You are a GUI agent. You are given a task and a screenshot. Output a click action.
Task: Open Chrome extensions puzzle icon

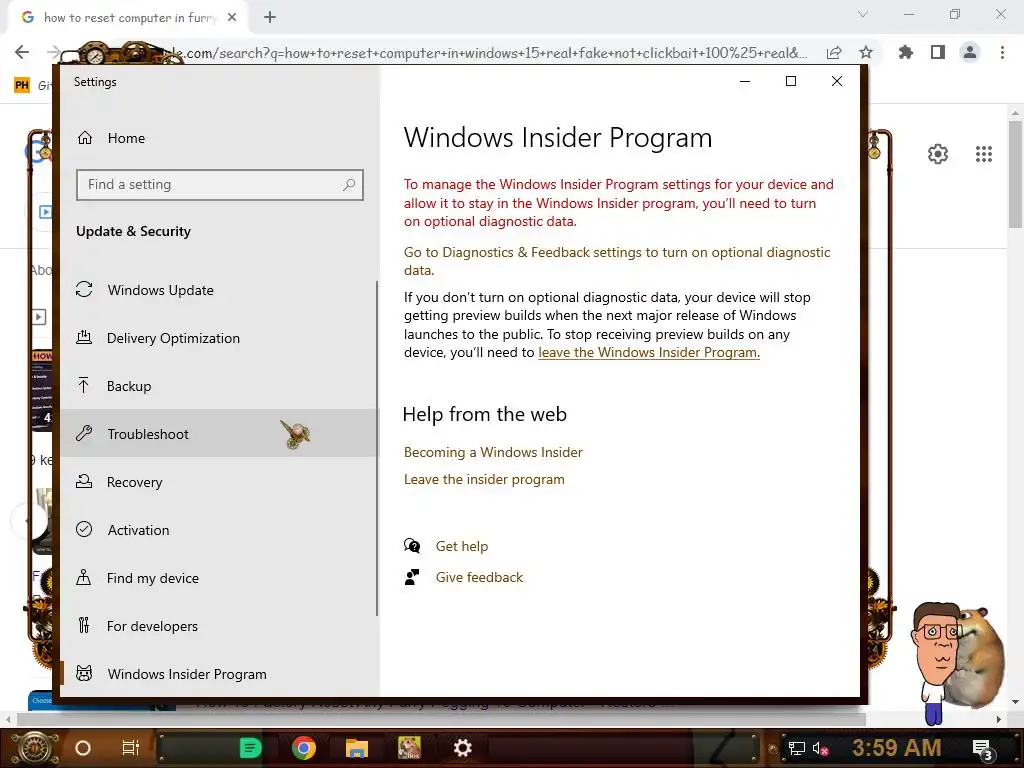[x=905, y=52]
